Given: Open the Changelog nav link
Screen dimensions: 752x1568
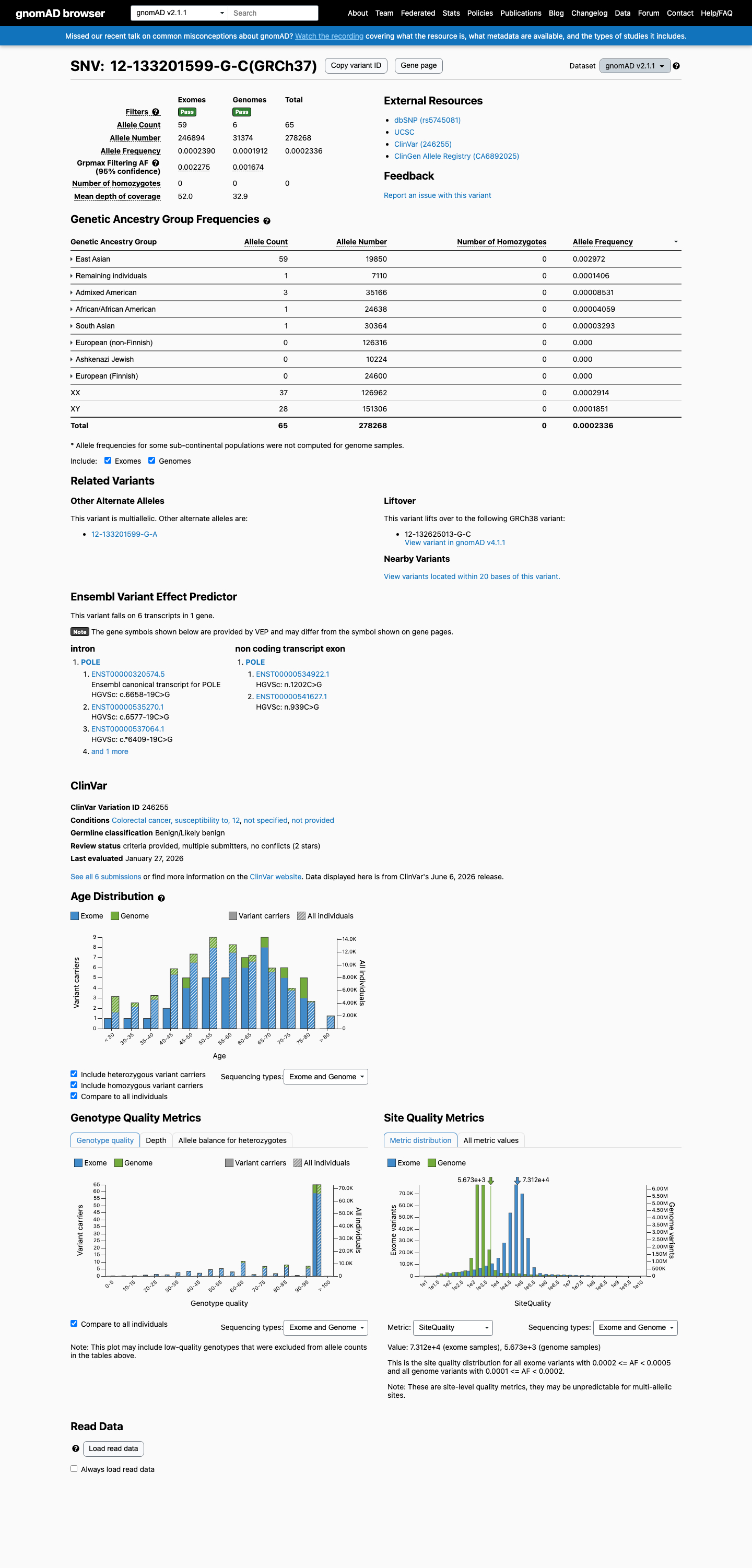Looking at the screenshot, I should (x=590, y=13).
